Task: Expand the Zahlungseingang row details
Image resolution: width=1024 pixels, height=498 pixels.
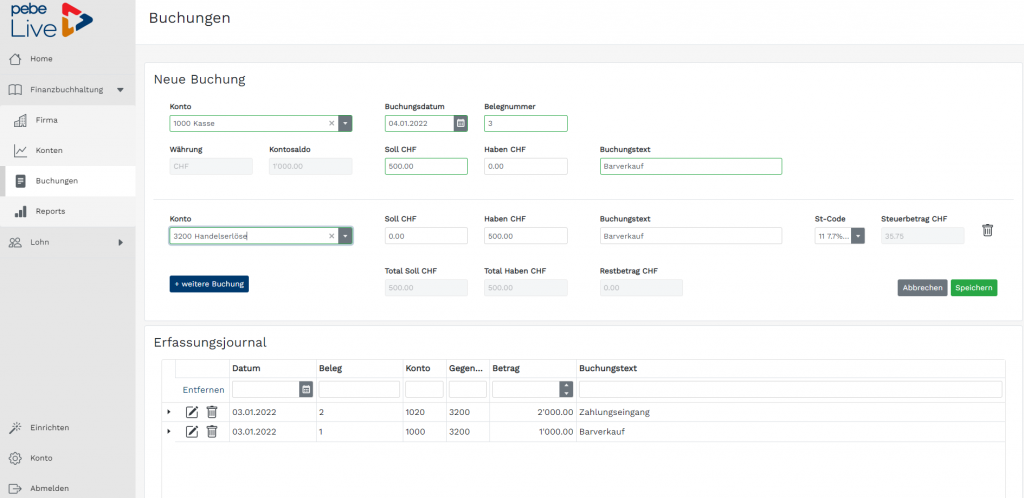Action: 168,412
